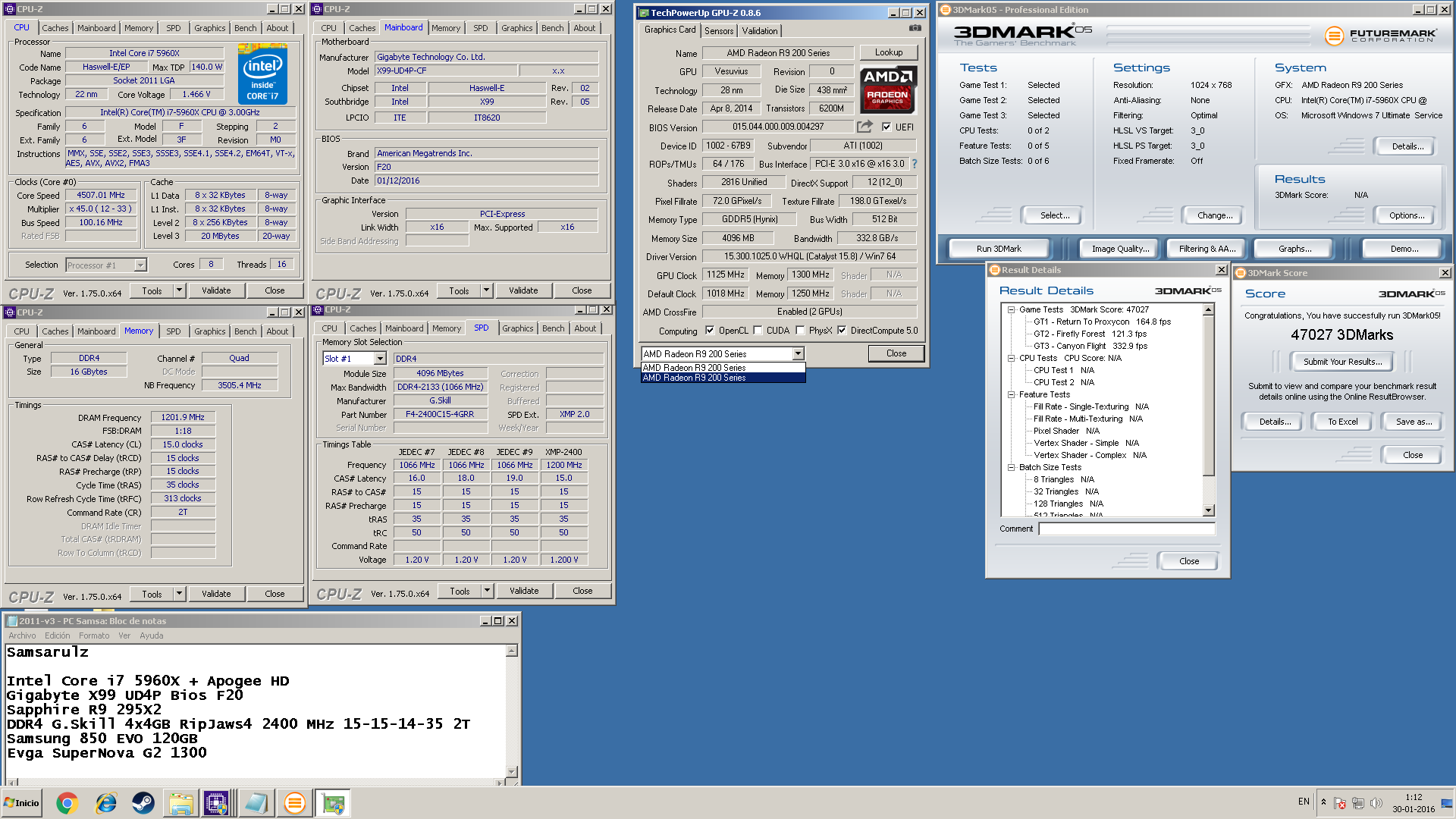Viewport: 1456px width, 819px height.
Task: Open the Inicio start menu
Action: tap(21, 803)
